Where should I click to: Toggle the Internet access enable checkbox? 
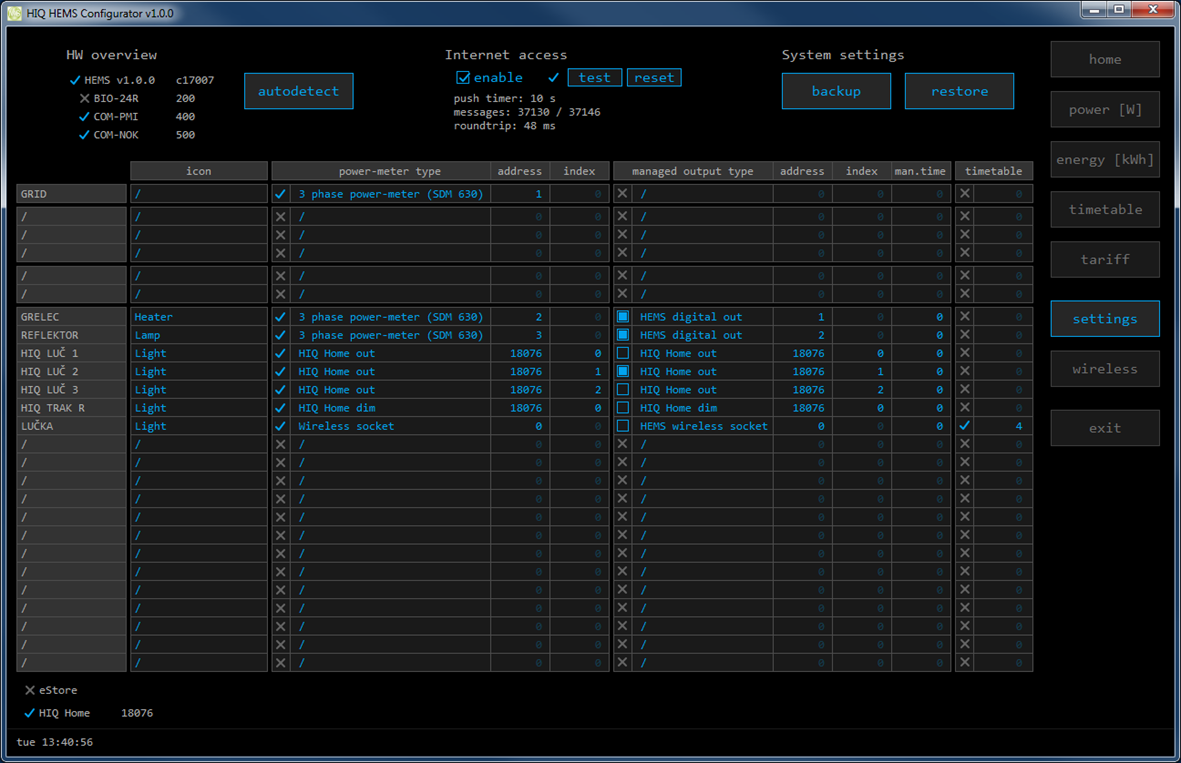[463, 78]
